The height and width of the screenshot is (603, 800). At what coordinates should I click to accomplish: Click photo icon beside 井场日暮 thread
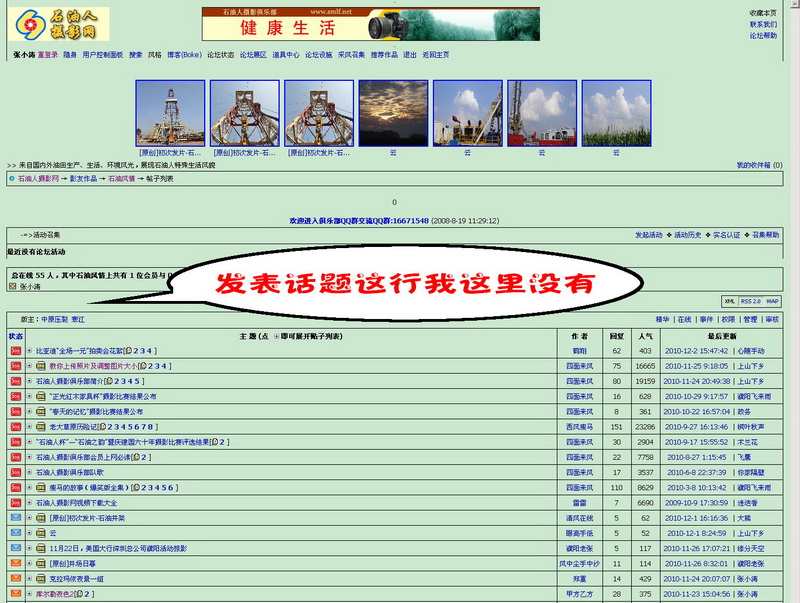[41, 564]
